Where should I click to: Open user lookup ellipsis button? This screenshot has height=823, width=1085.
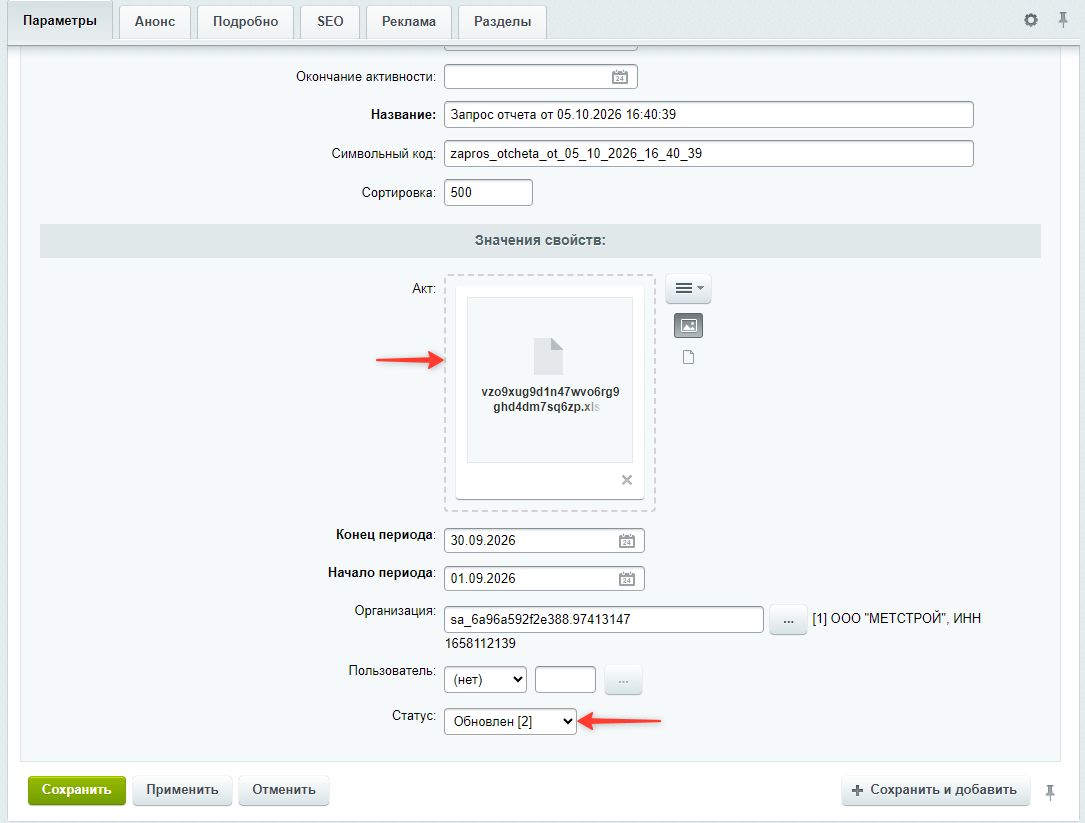(x=623, y=680)
